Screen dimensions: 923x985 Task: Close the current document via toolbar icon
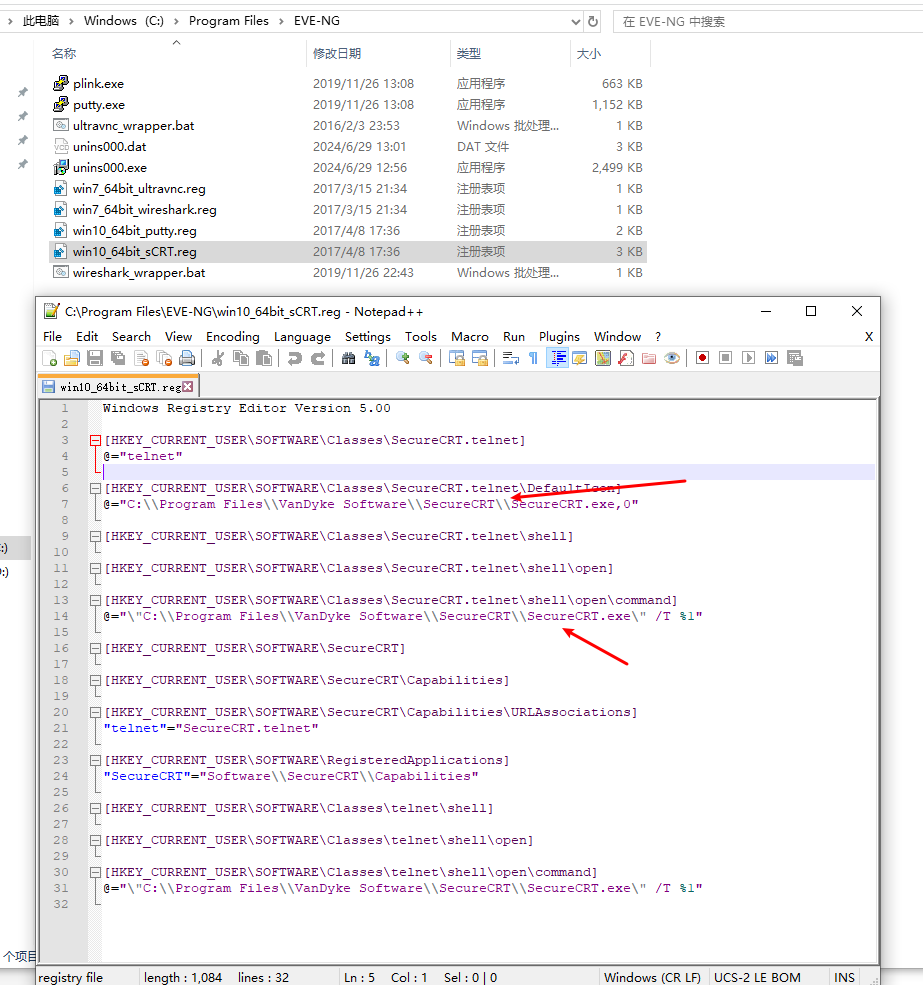point(141,358)
